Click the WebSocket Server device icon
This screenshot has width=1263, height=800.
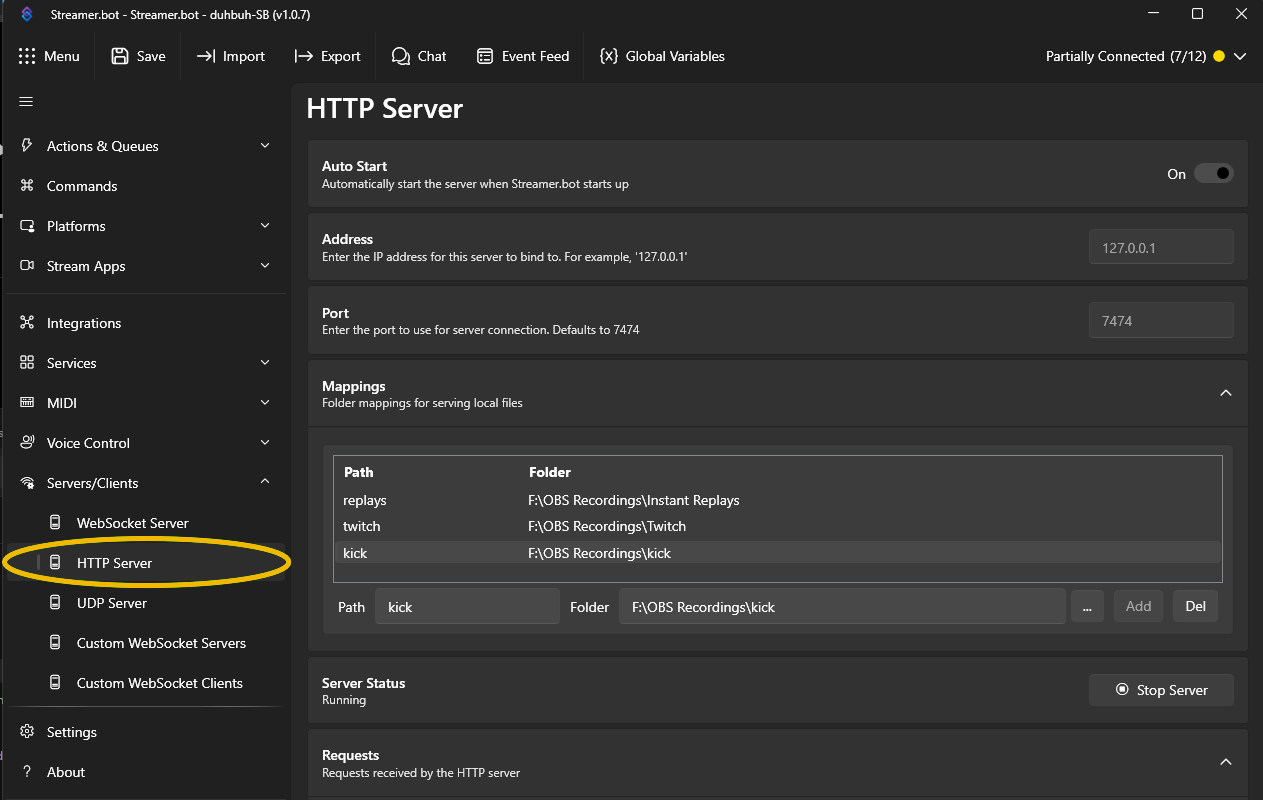pyautogui.click(x=56, y=523)
